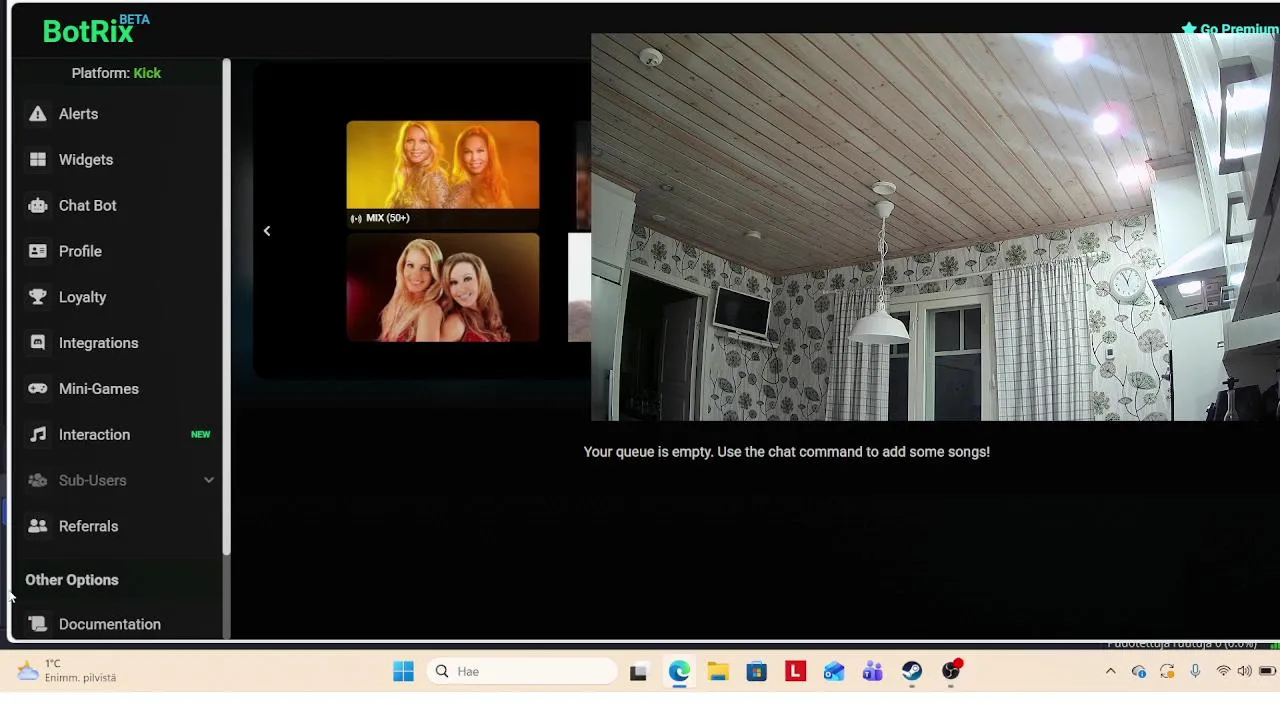The image size is (1280, 720).
Task: Open Microsoft Store from taskbar
Action: 756,672
